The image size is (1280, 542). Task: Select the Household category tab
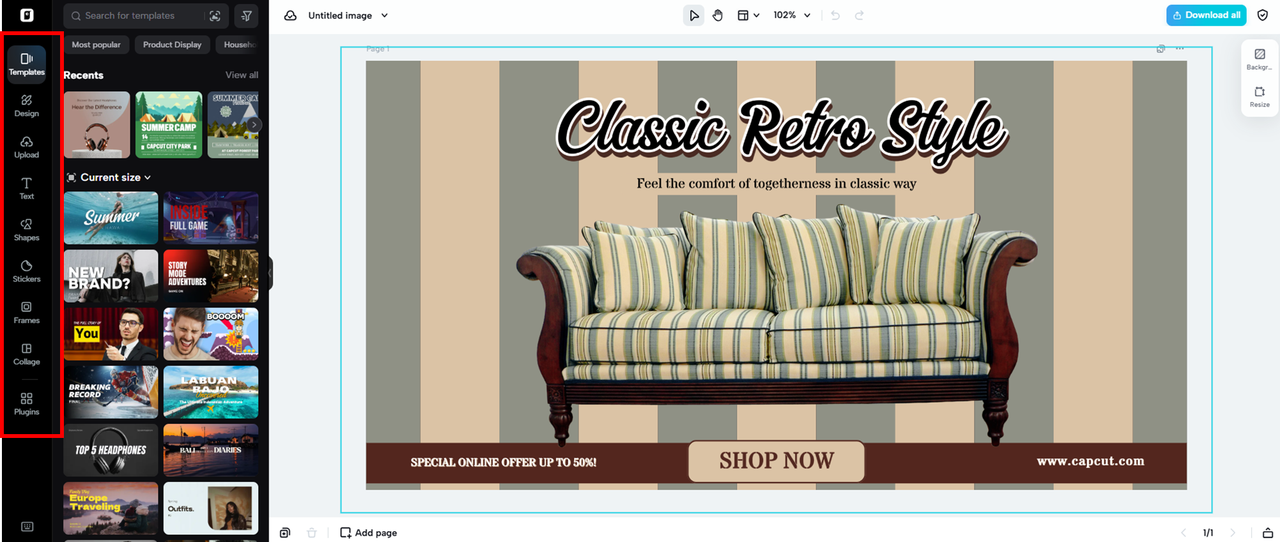(x=238, y=45)
